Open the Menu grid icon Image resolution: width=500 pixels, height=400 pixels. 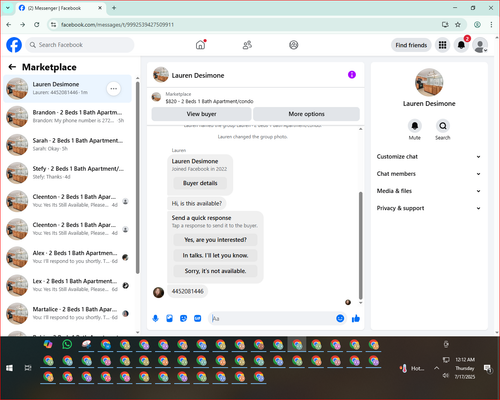coord(442,45)
